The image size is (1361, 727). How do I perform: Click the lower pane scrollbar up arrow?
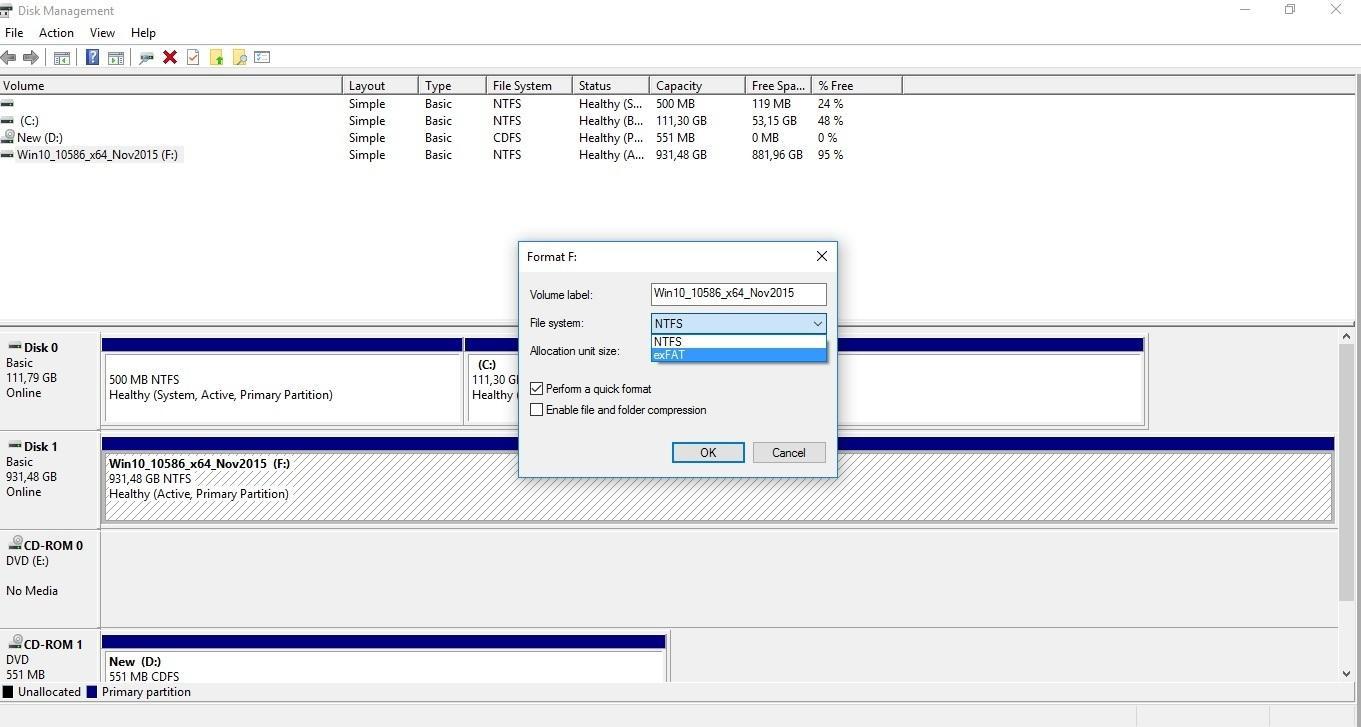[x=1346, y=337]
